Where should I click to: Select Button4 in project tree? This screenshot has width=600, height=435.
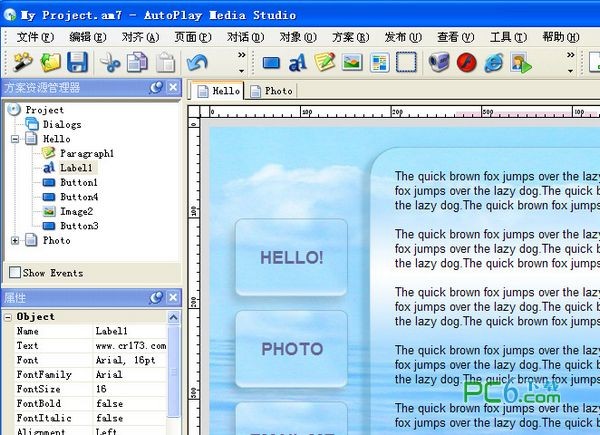tap(79, 197)
